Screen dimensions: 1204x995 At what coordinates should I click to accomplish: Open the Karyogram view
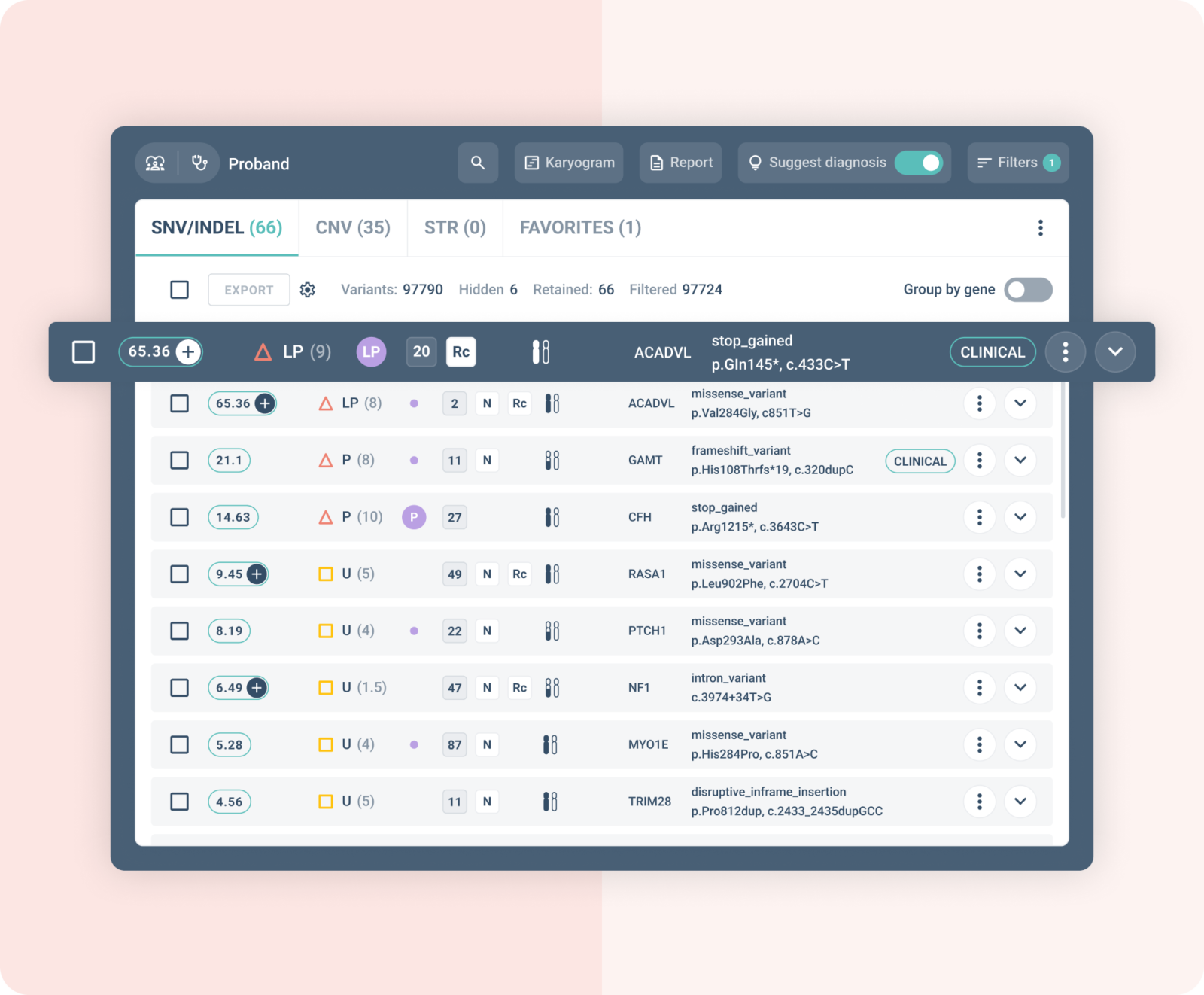pyautogui.click(x=569, y=163)
